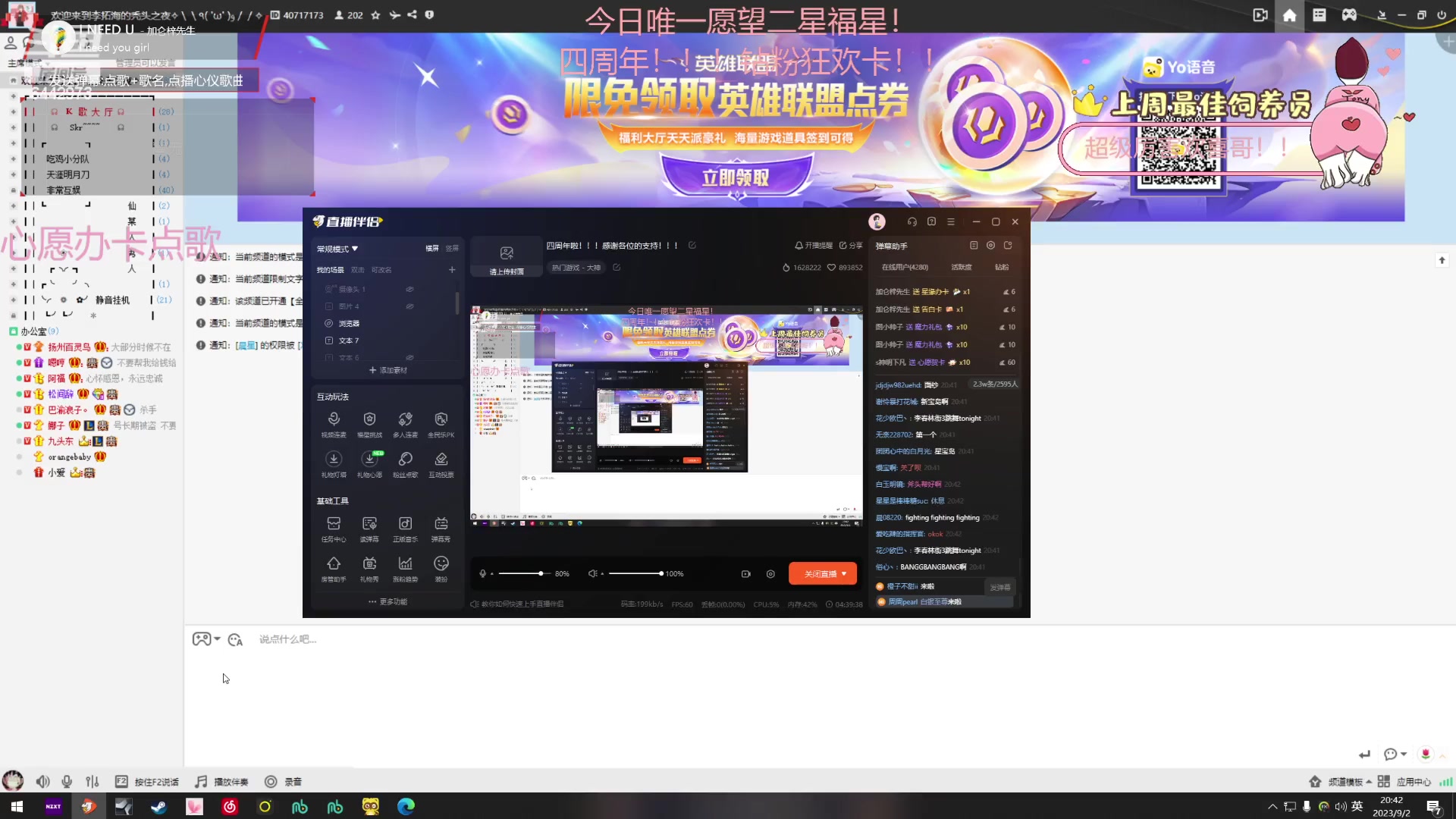
Task: Click the user avatar in 直播伴侣 title bar
Action: (877, 221)
